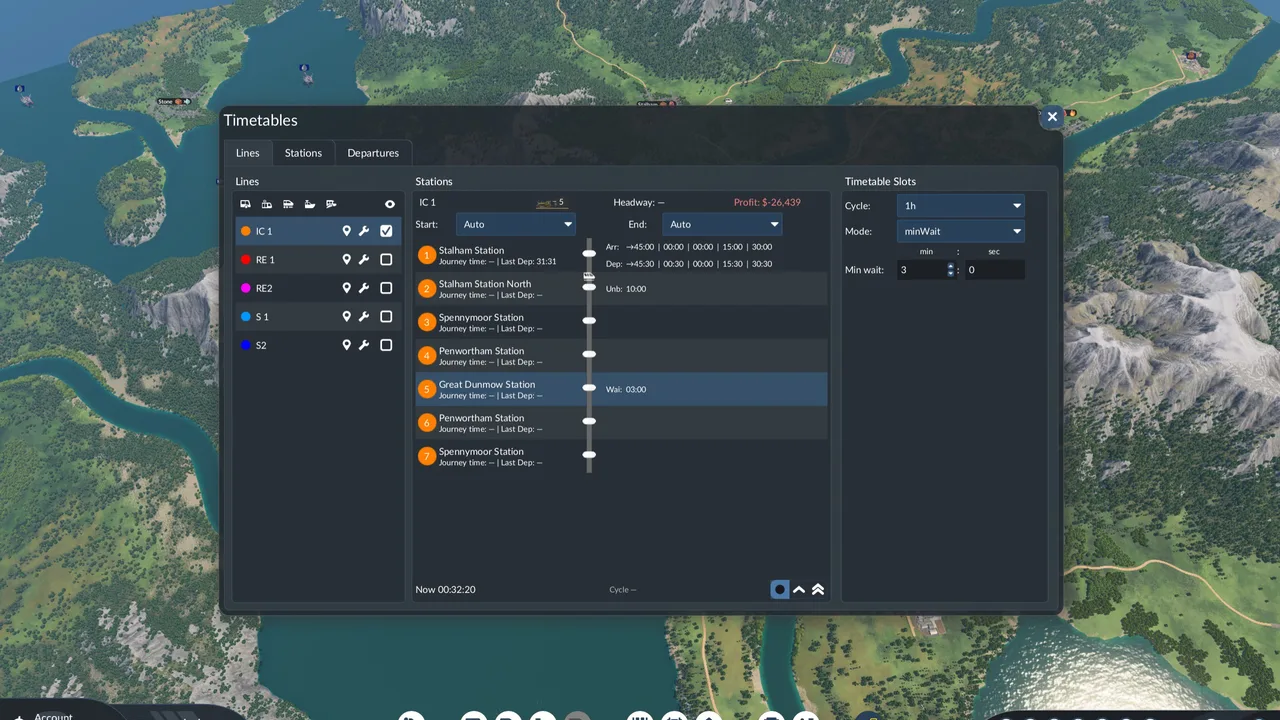
Task: Click the vehicle count icon showing 5
Action: (550, 203)
